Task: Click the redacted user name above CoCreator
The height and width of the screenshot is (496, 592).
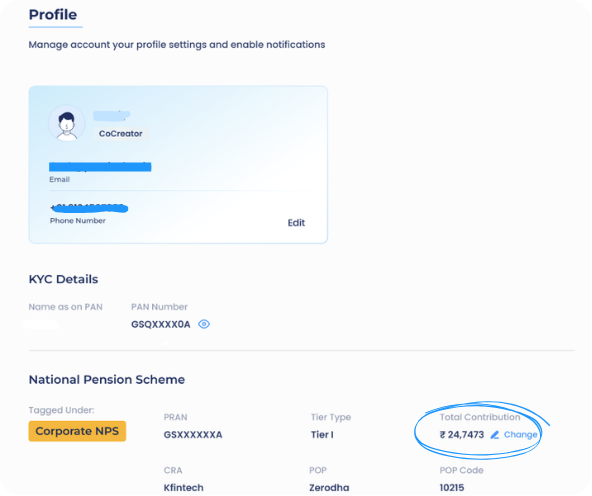Action: [111, 116]
